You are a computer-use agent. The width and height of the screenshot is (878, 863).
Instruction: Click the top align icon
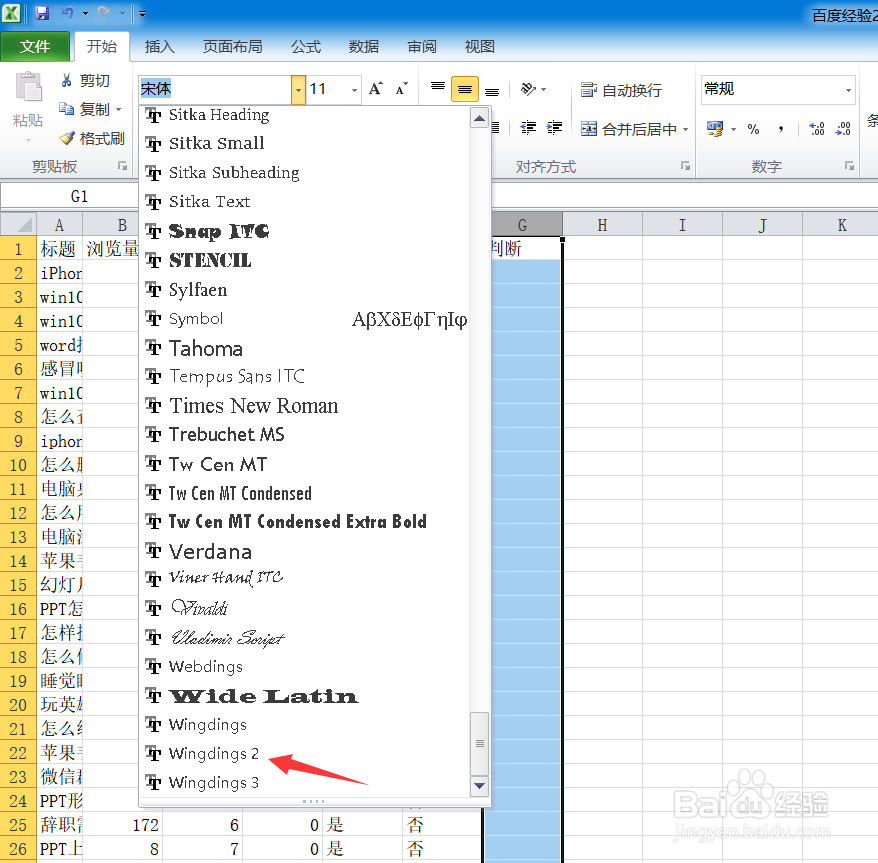point(438,88)
